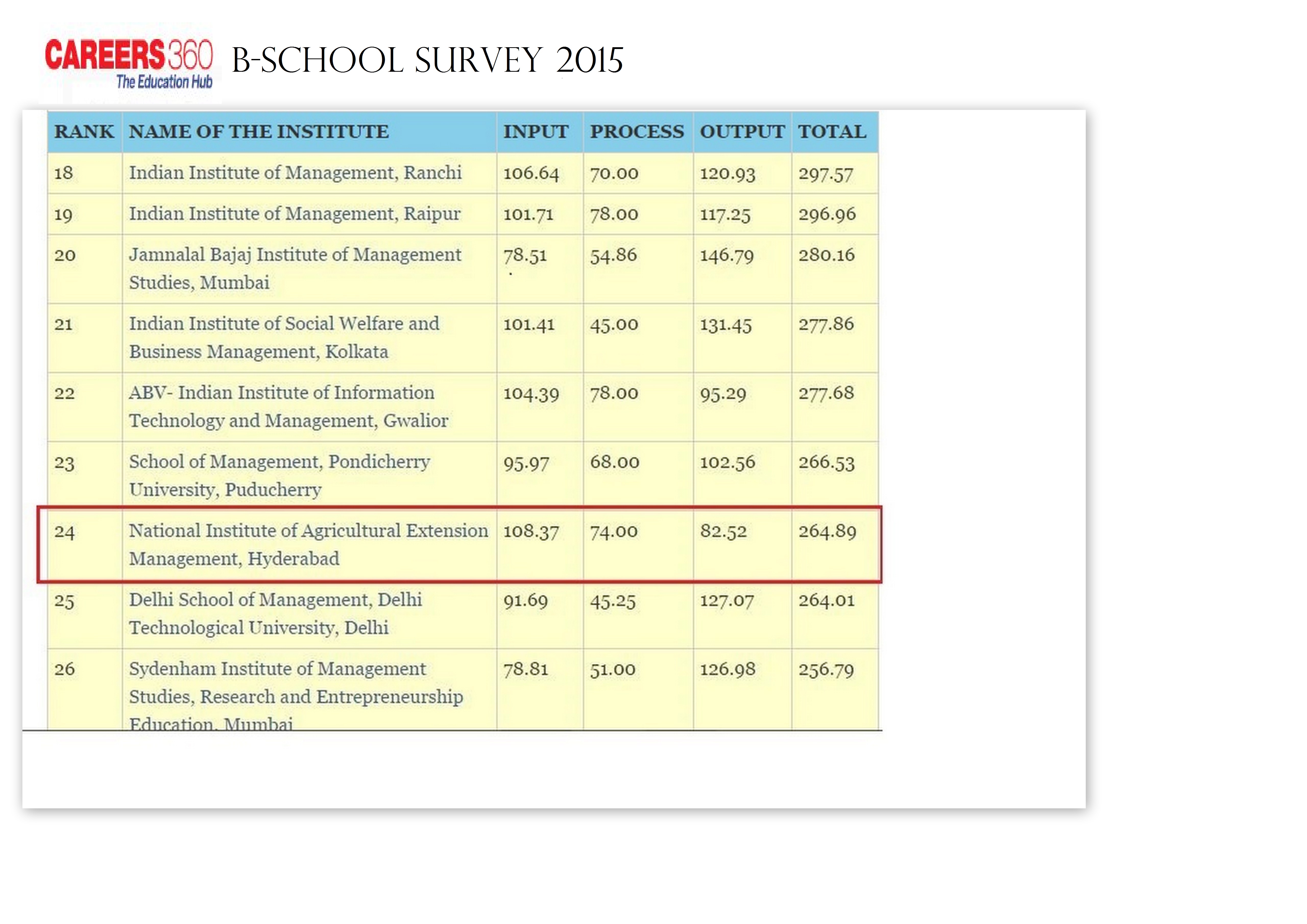
Task: Click total value 264.01
Action: tap(827, 601)
